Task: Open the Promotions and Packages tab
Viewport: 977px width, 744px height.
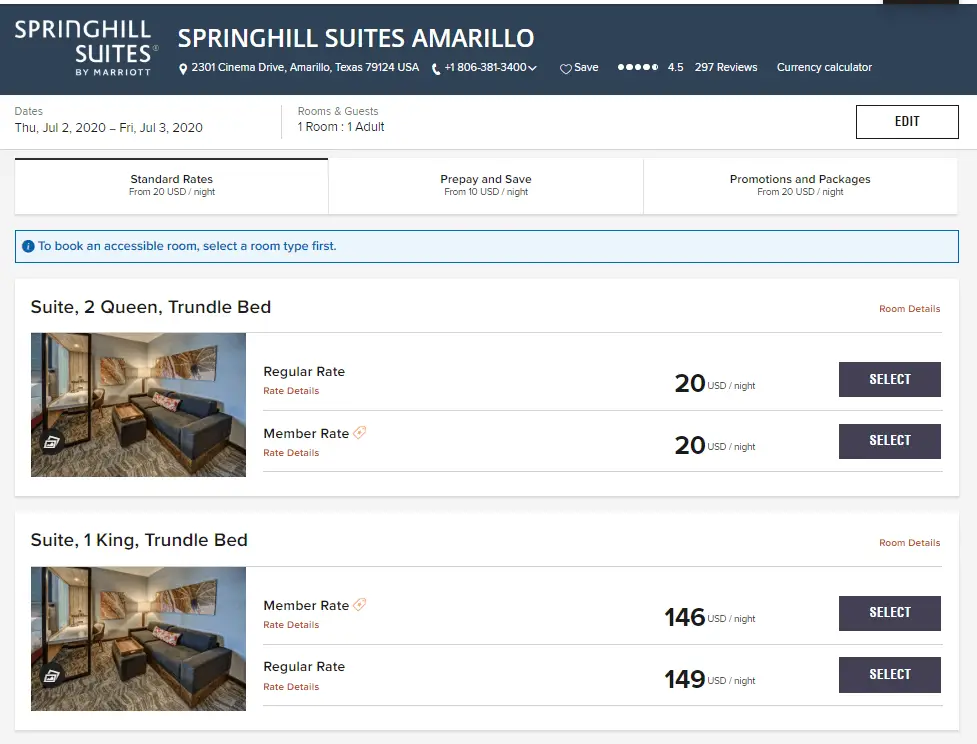Action: click(x=800, y=185)
